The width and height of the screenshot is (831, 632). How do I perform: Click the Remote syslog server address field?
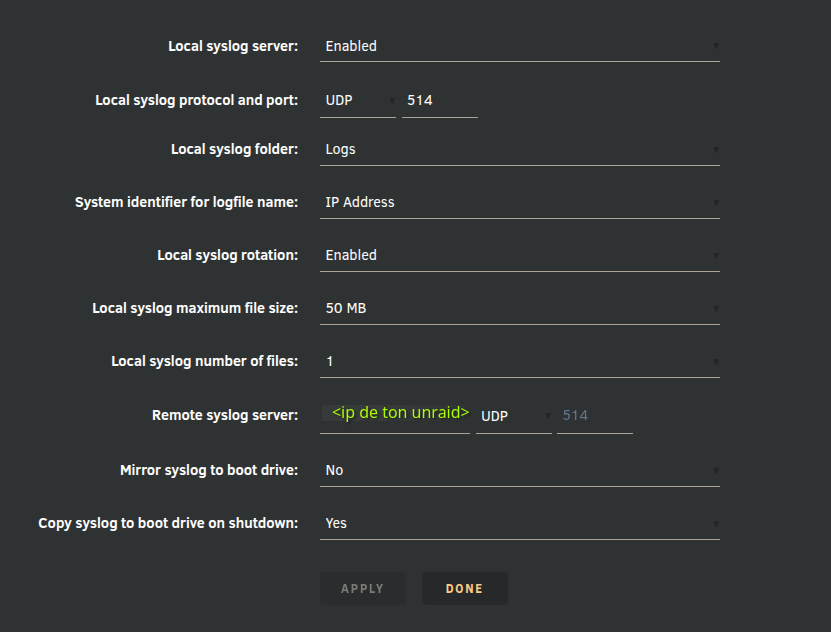(x=395, y=416)
